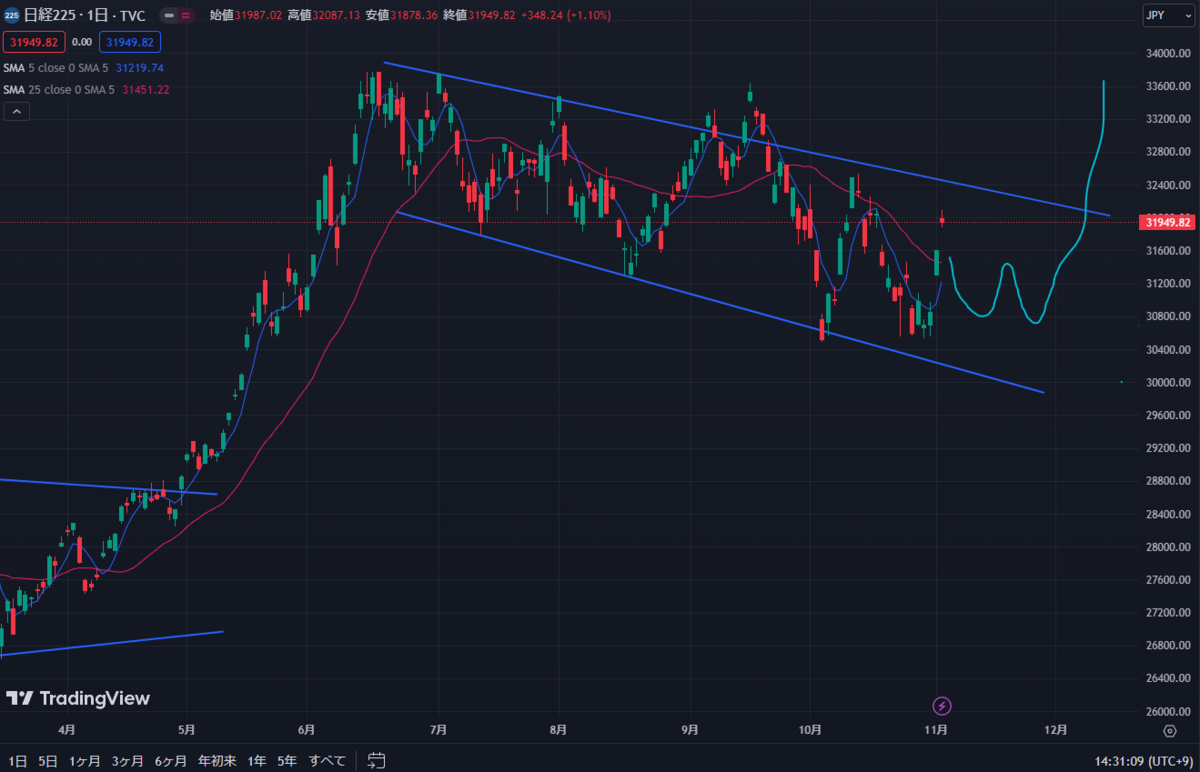1200x772 pixels.
Task: Select the 1日 time range
Action: 19,761
